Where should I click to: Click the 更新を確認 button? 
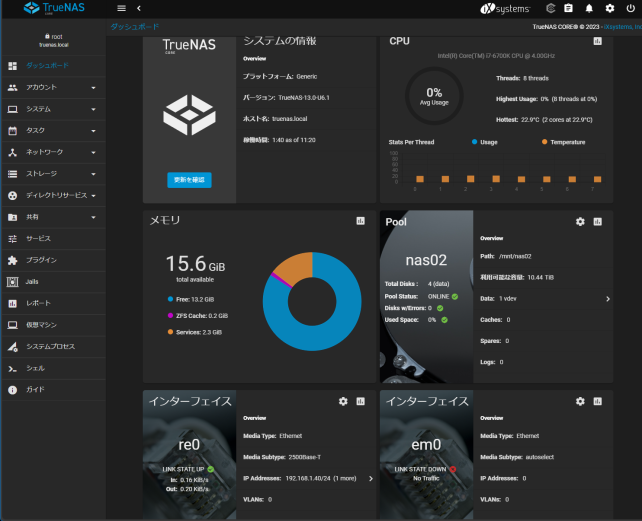(189, 180)
